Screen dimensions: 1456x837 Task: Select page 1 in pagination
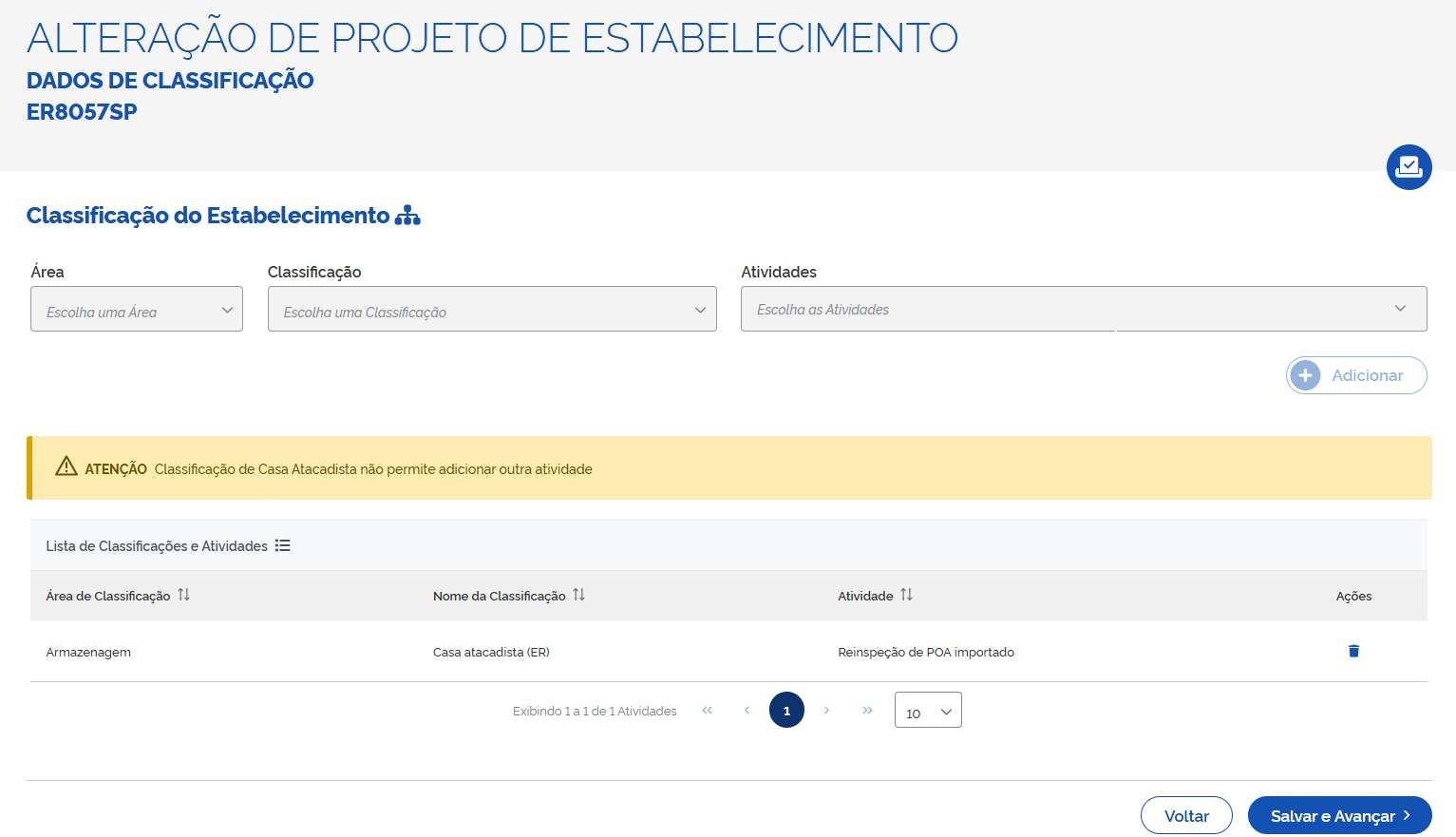(786, 711)
